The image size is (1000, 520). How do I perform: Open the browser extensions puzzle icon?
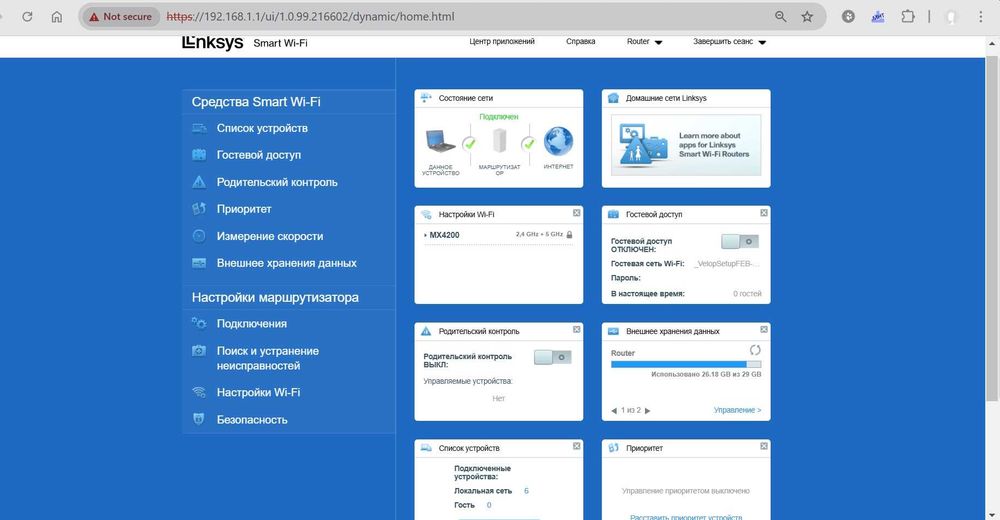908,17
